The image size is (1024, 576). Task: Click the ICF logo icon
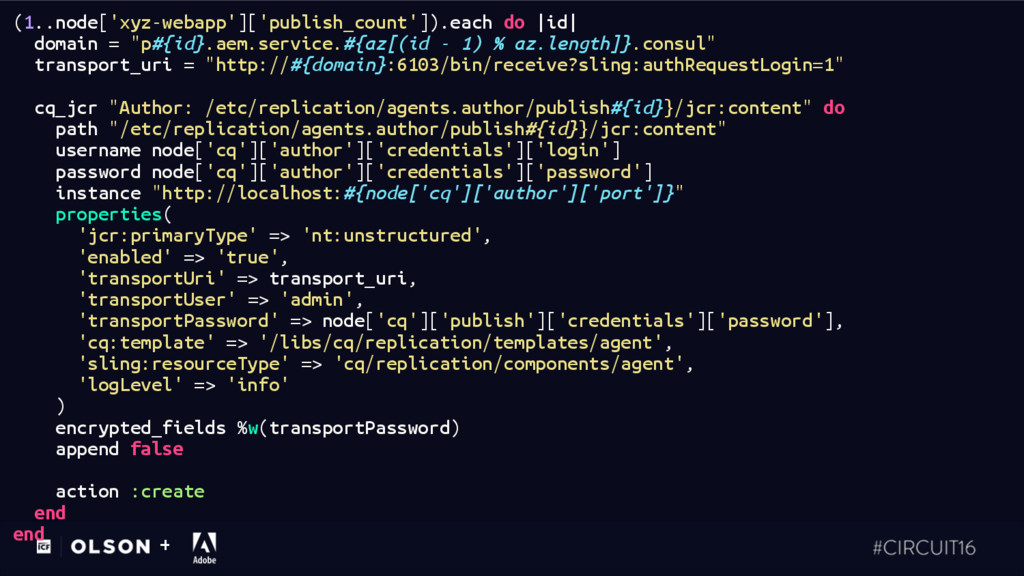click(44, 547)
